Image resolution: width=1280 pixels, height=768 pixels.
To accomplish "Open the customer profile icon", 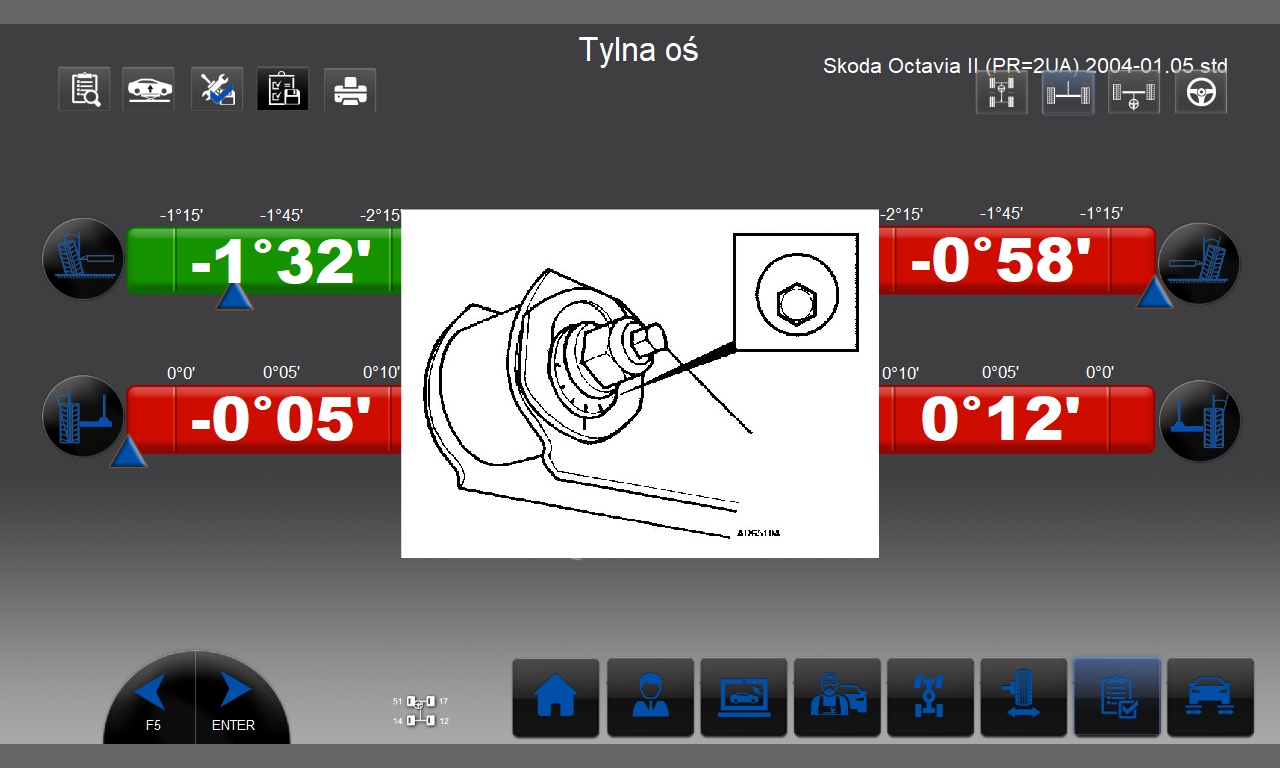I will [650, 697].
